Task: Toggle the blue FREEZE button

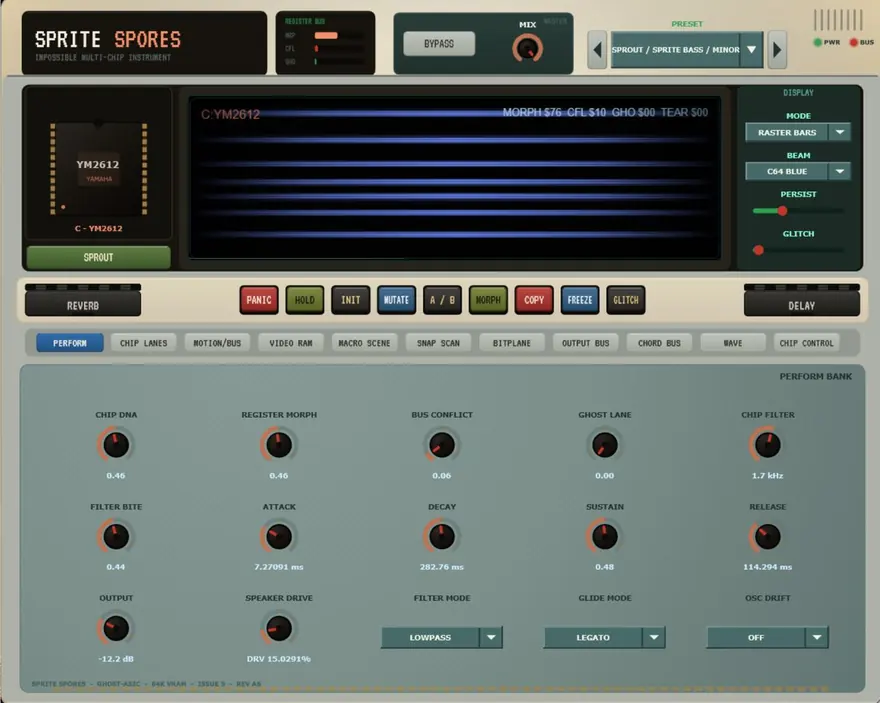Action: coord(580,300)
